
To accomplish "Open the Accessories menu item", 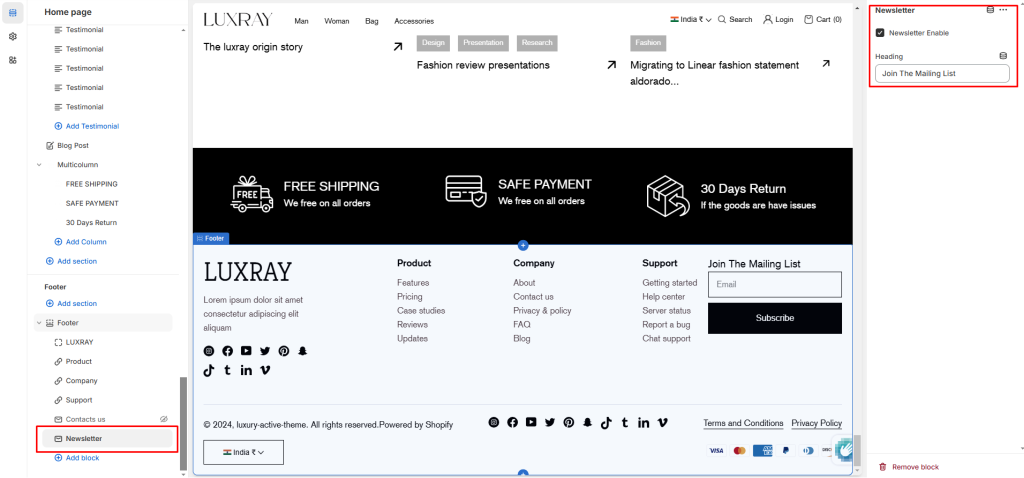I will point(414,21).
